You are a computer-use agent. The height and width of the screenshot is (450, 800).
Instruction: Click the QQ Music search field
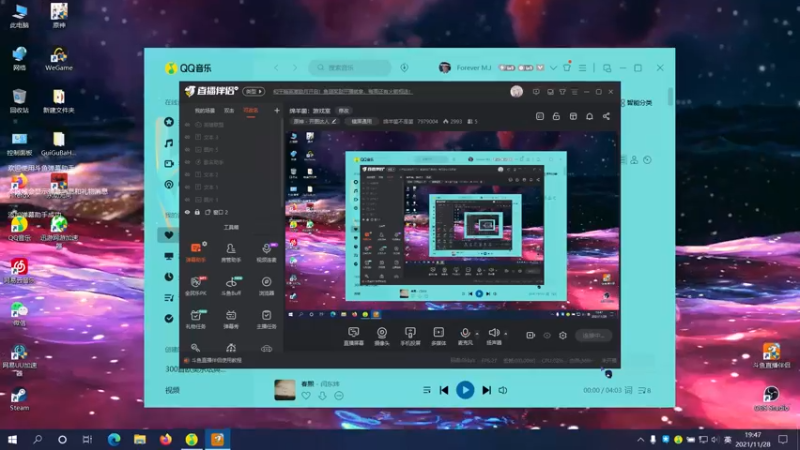[350, 67]
